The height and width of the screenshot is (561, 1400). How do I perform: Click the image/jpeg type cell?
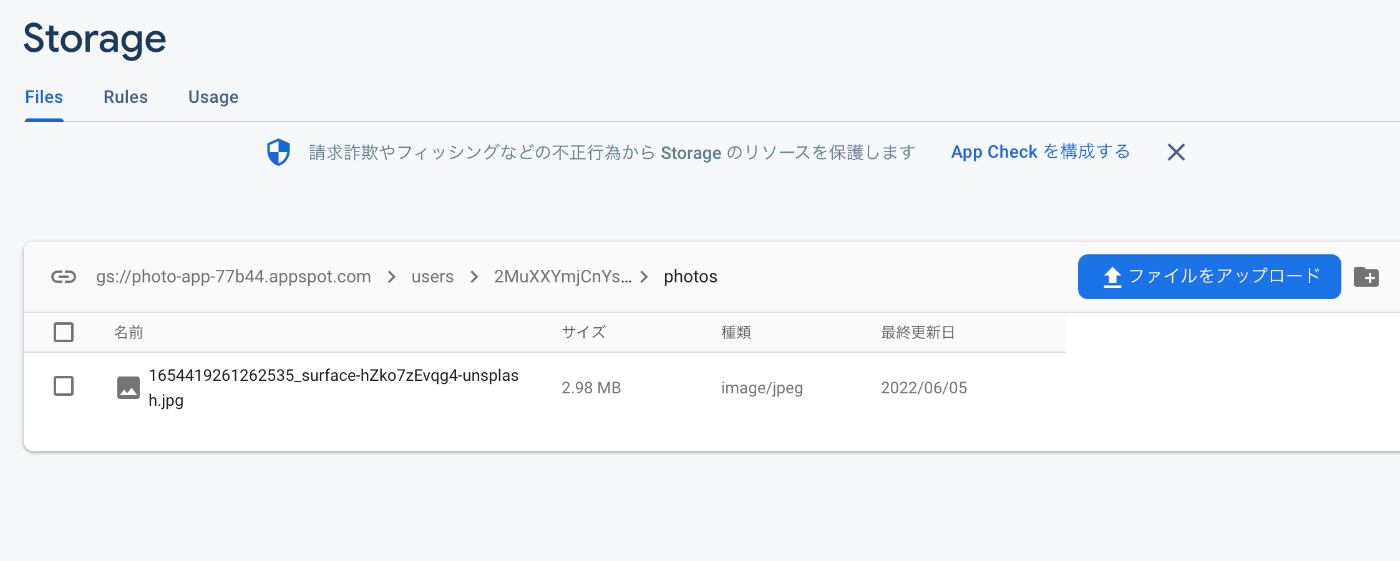762,387
